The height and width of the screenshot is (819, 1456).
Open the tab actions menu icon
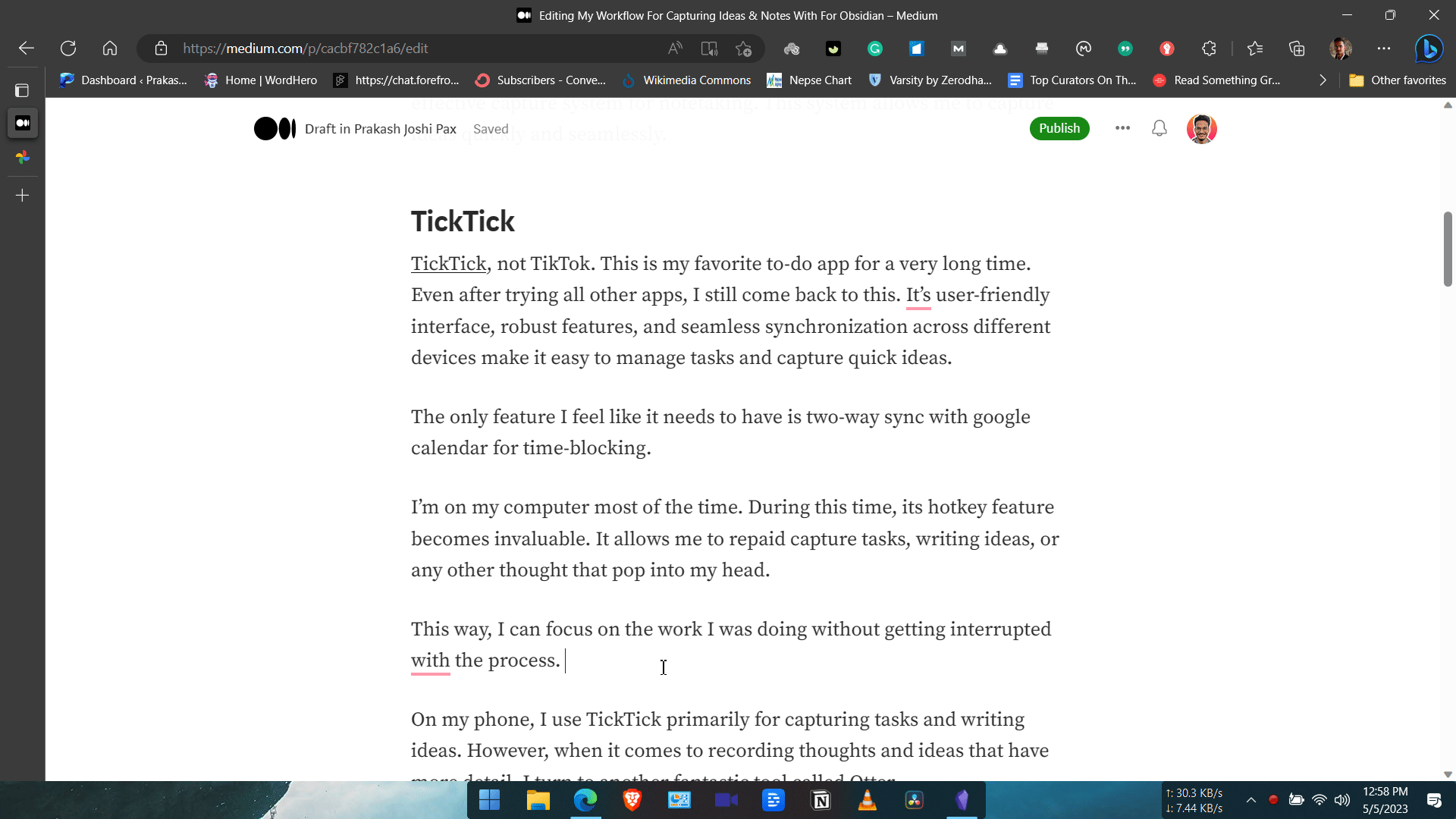[22, 90]
